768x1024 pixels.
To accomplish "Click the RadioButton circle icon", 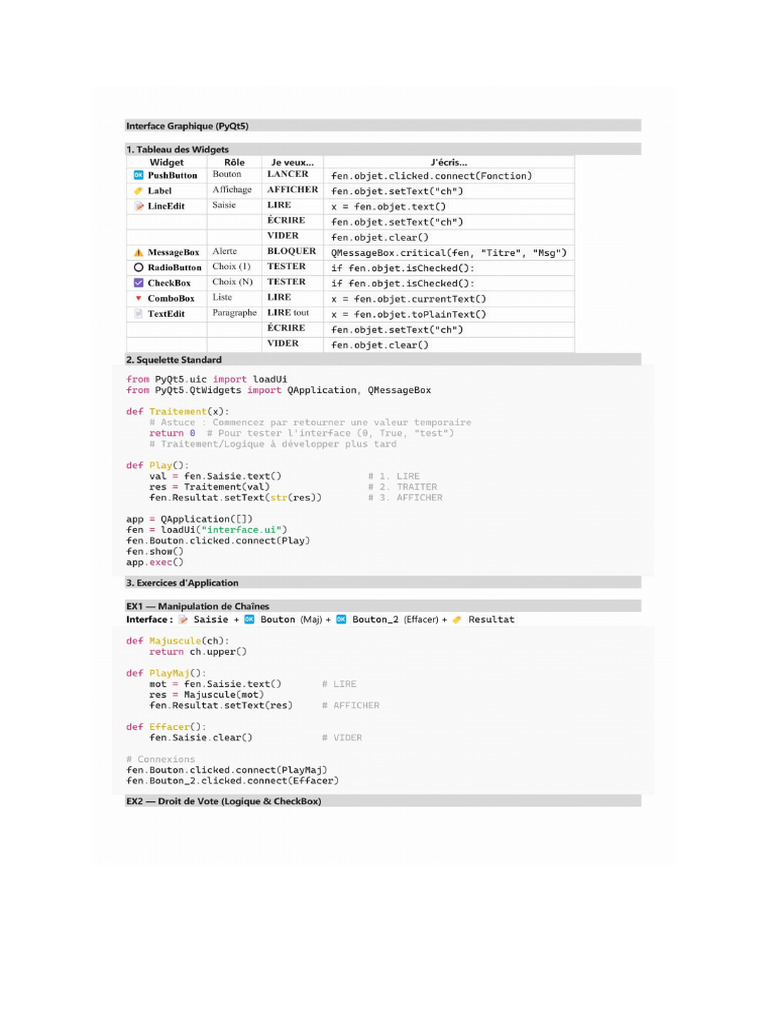I will 138,267.
